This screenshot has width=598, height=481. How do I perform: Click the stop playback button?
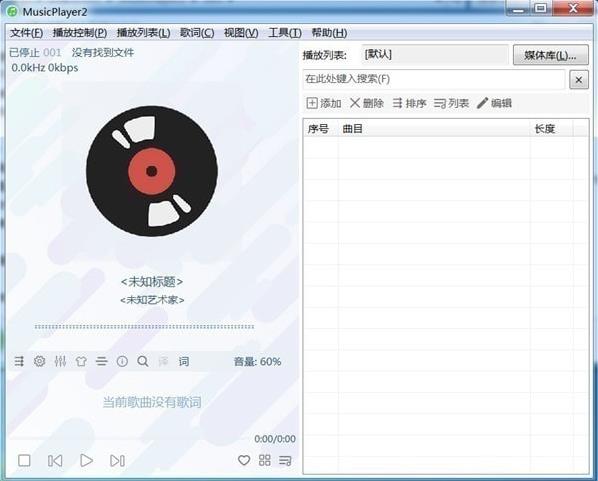[x=24, y=460]
